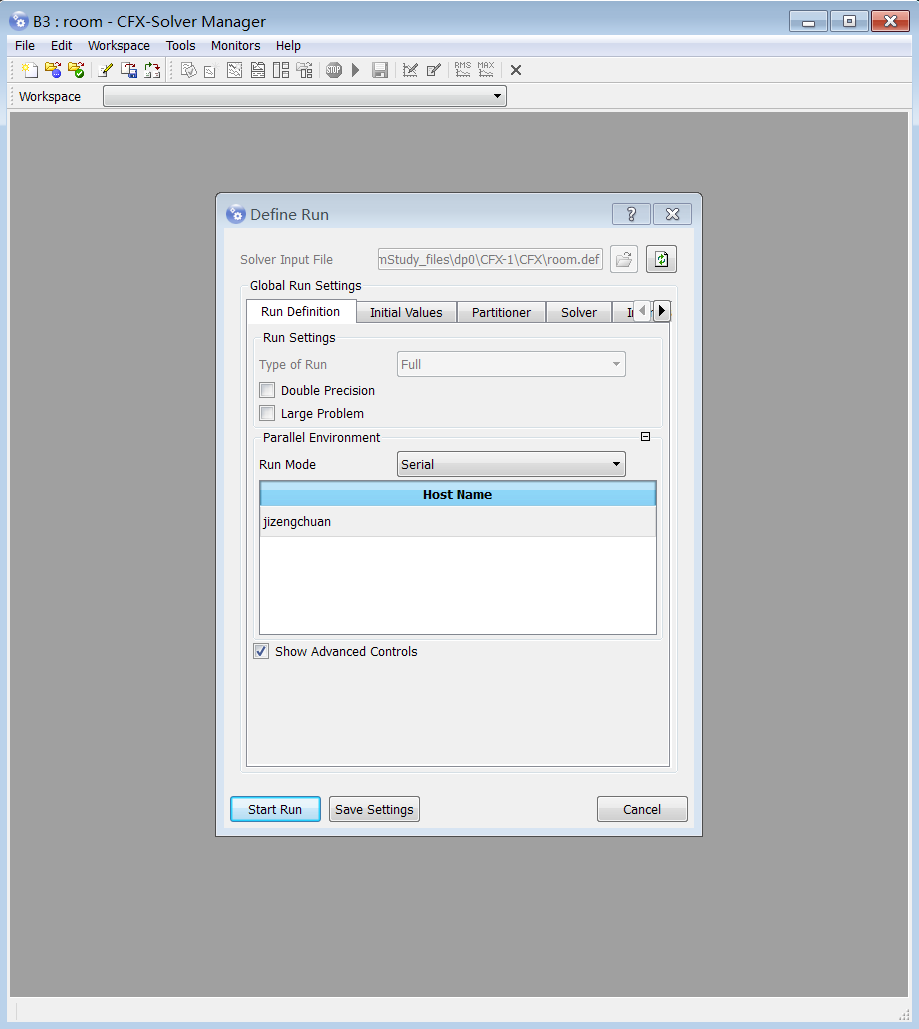
Task: Click the Define Run new-file toolbar icon
Action: coord(30,70)
